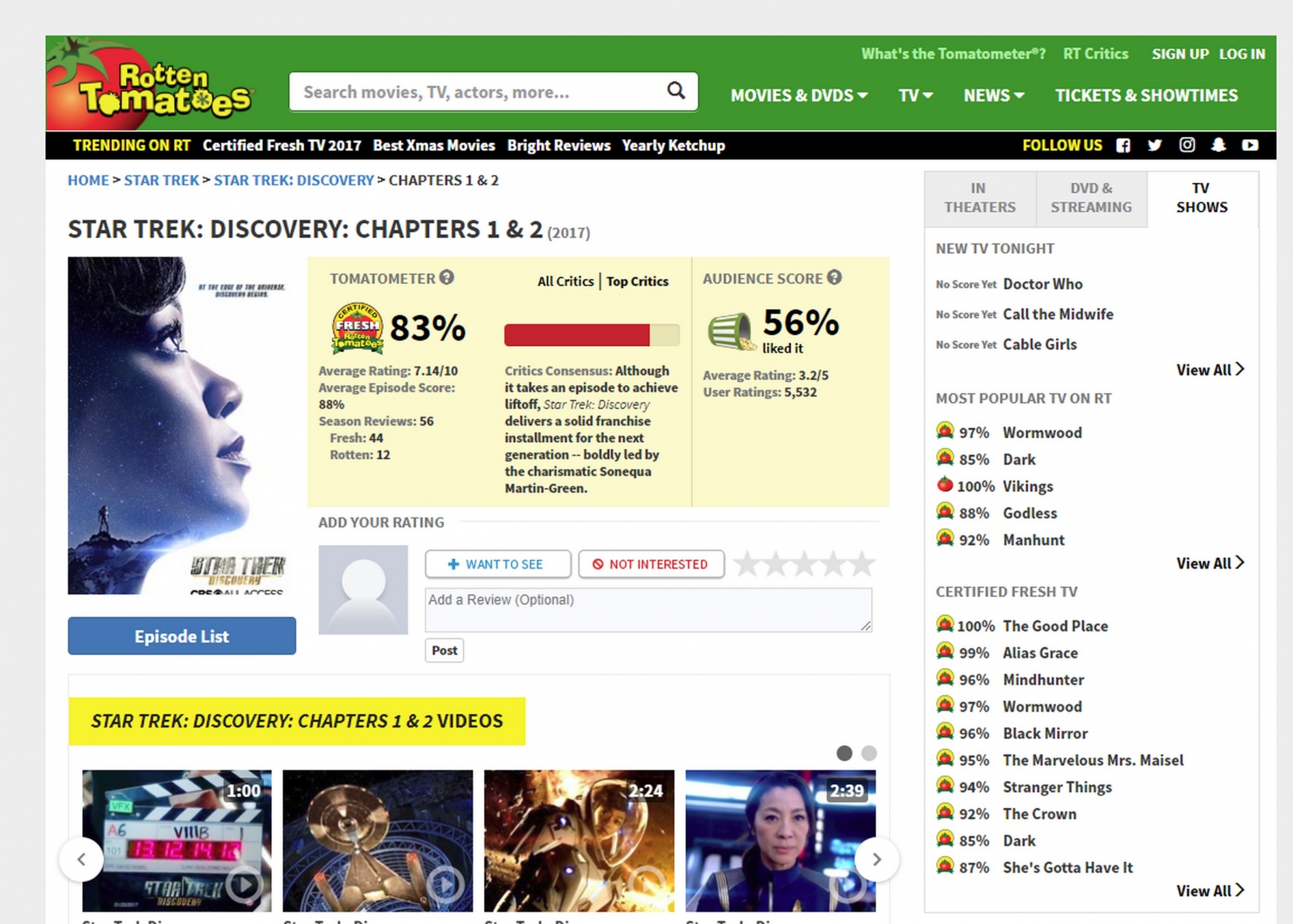Open the Twitter follow icon

[1155, 145]
